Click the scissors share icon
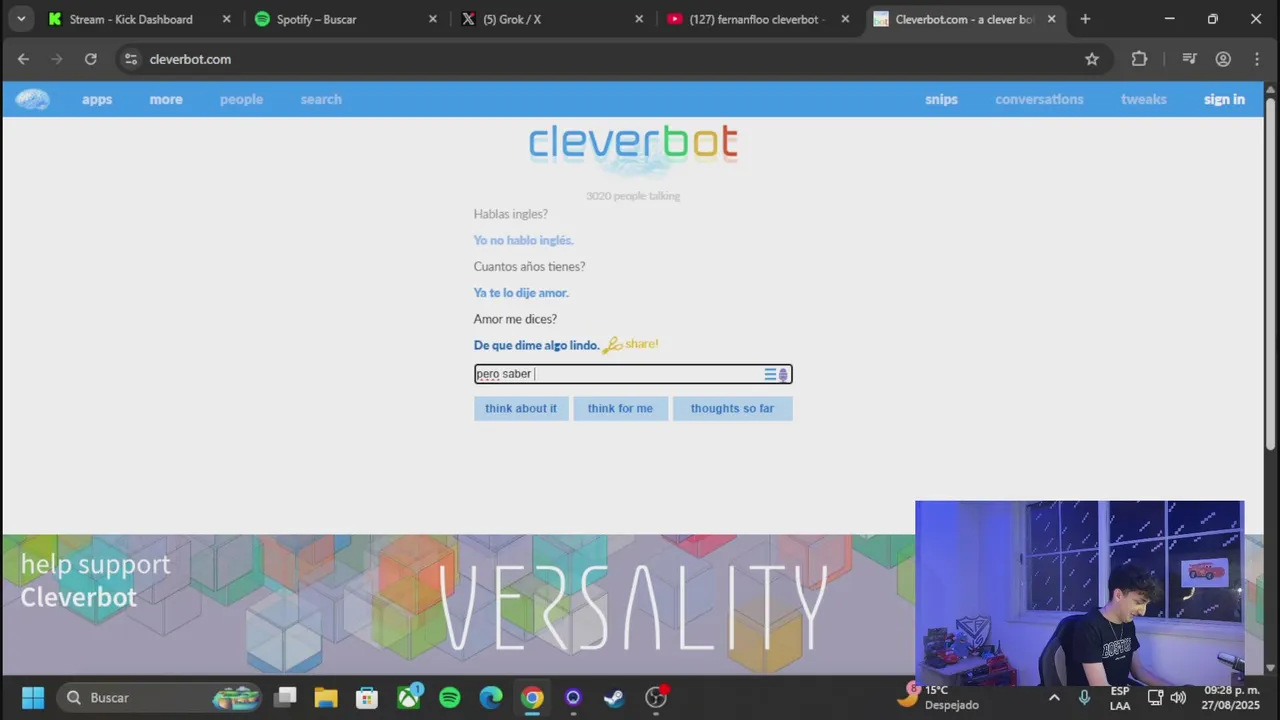The width and height of the screenshot is (1280, 720). tap(612, 345)
